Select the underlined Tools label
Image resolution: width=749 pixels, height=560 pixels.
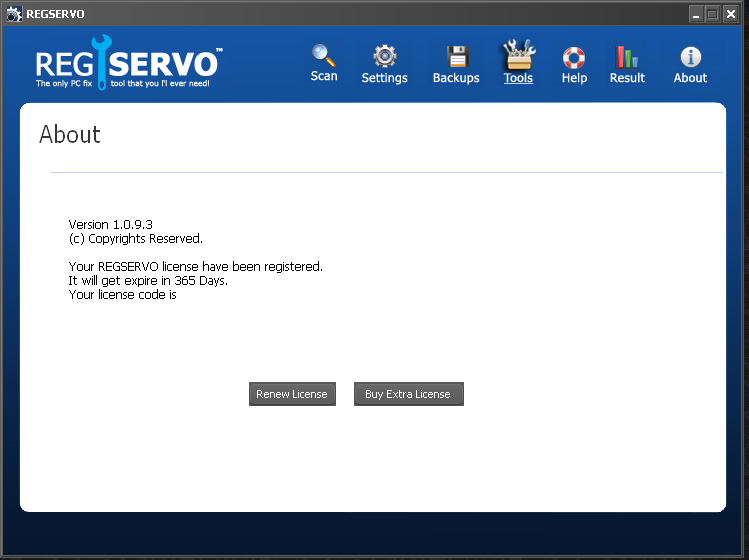(x=518, y=78)
